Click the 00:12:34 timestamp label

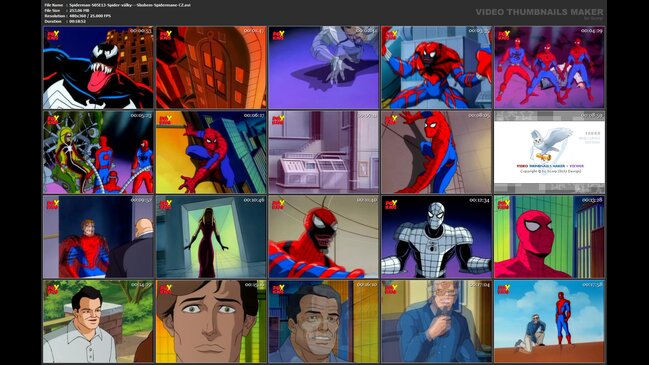tap(479, 200)
